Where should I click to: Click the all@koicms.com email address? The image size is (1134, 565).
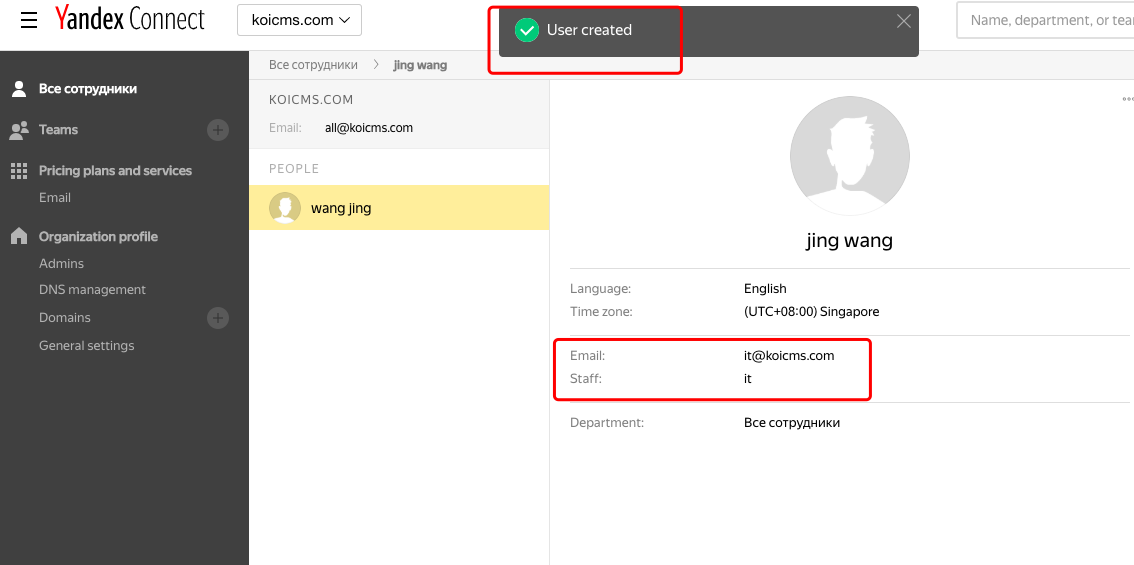tap(369, 128)
